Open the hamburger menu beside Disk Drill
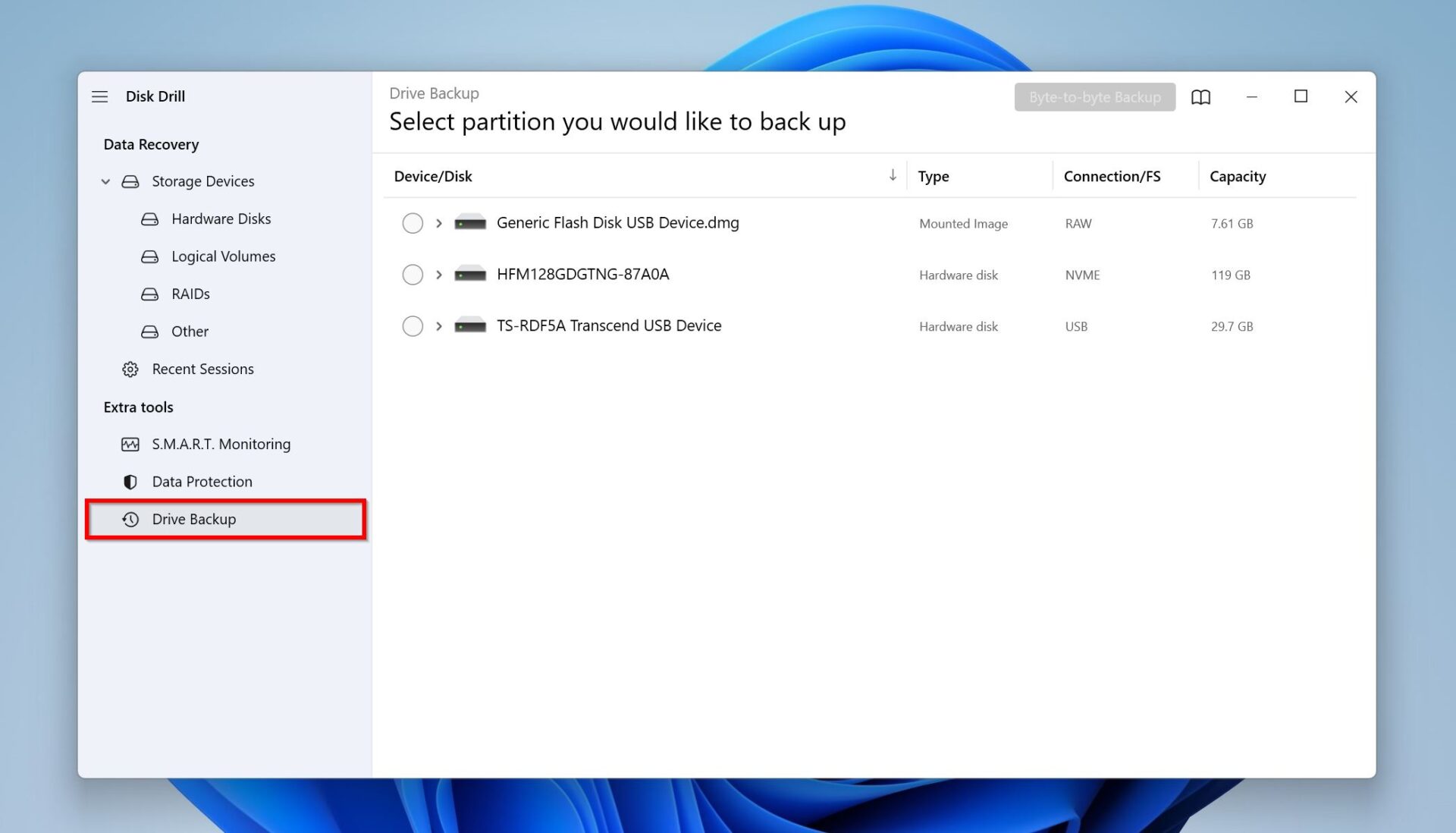 pyautogui.click(x=99, y=96)
